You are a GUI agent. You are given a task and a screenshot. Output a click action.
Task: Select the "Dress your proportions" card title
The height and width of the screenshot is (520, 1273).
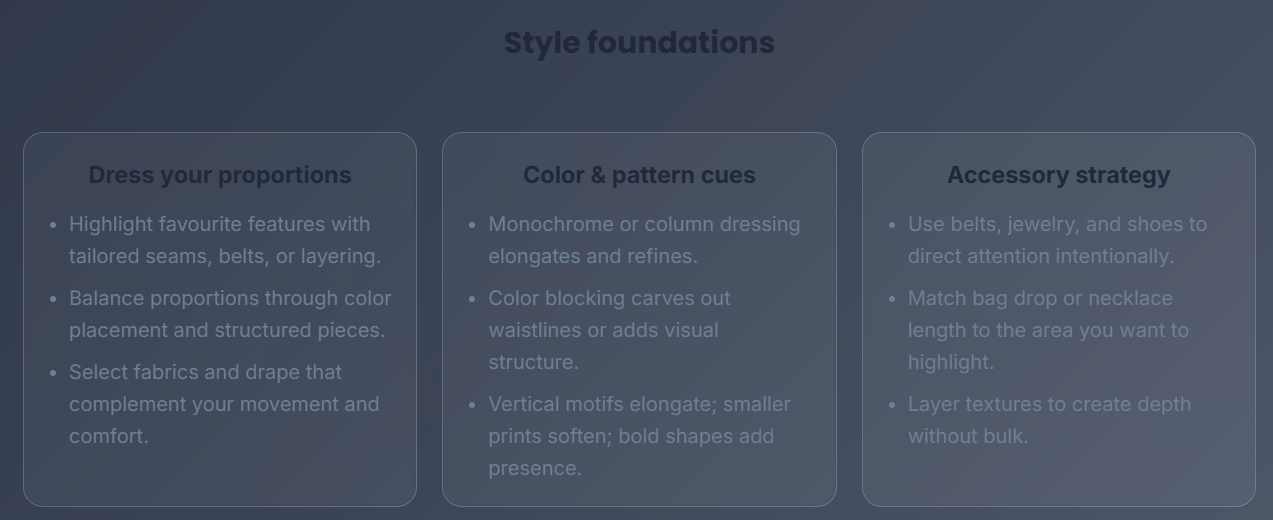click(x=220, y=175)
